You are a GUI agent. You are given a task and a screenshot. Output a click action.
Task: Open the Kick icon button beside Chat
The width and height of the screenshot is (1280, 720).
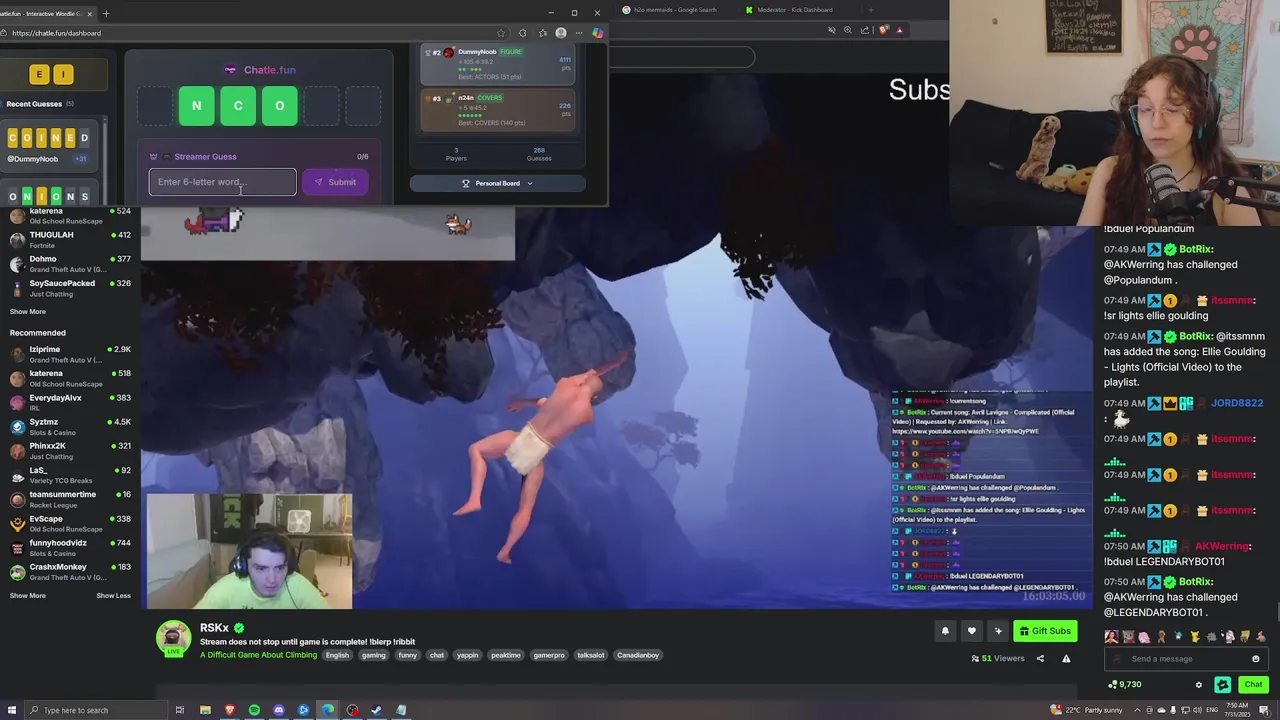coord(1223,685)
